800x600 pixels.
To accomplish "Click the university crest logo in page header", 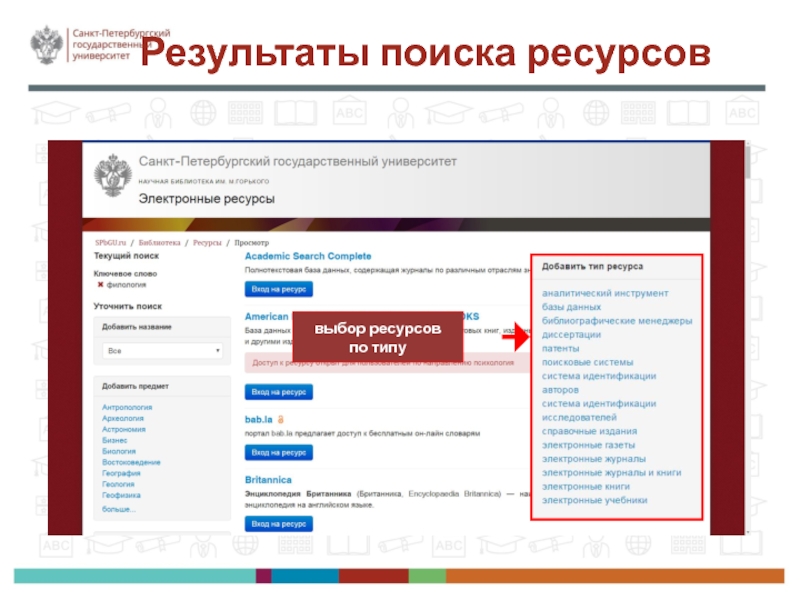I will (113, 175).
